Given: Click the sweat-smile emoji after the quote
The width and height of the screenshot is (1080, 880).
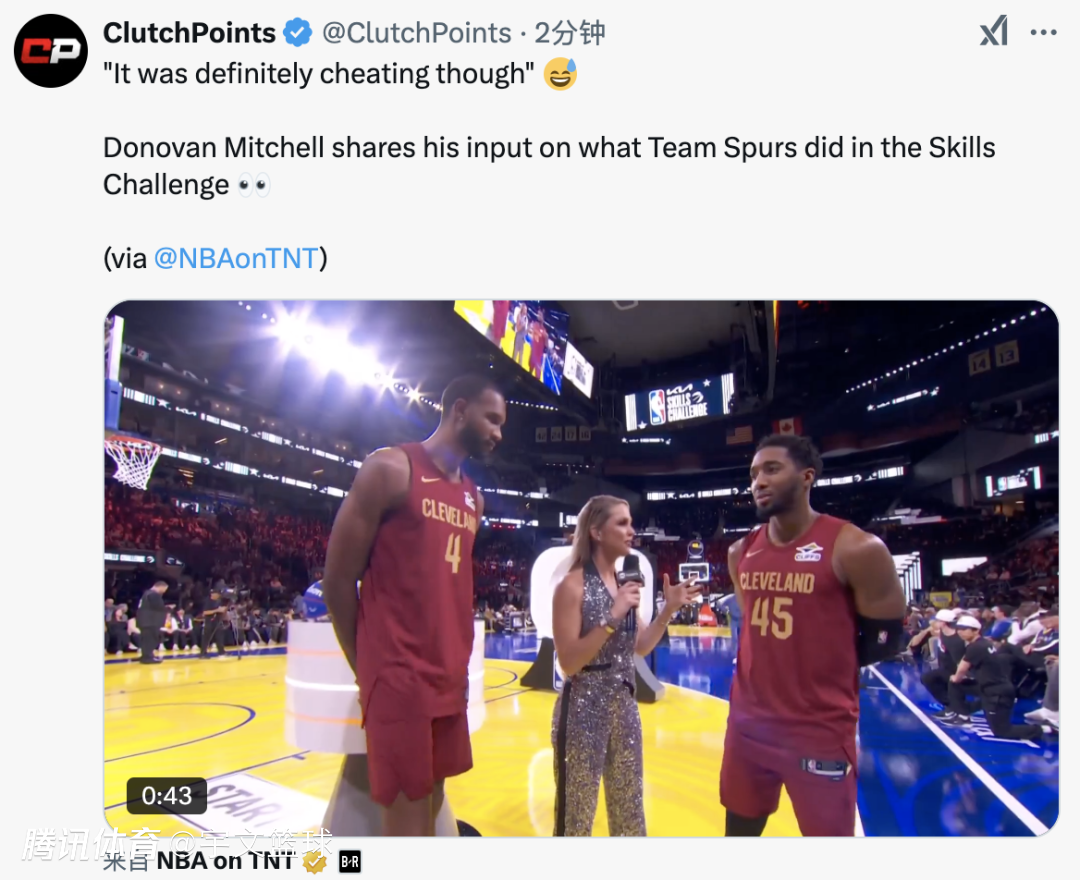Looking at the screenshot, I should [560, 74].
